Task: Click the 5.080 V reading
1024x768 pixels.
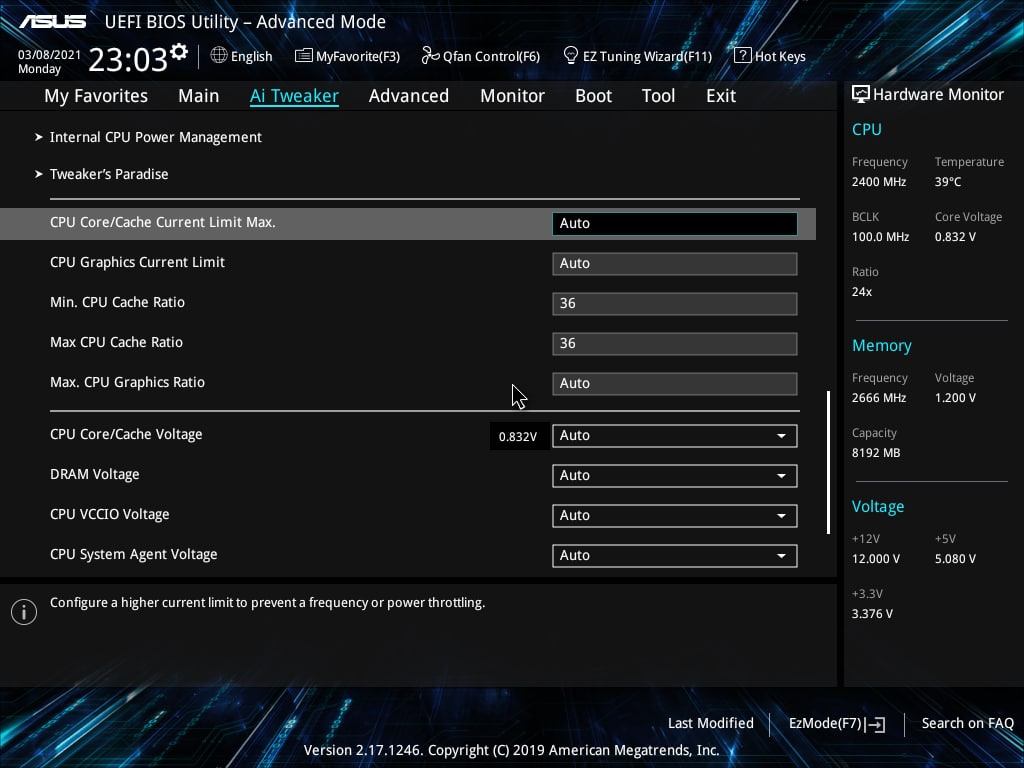Action: [955, 559]
